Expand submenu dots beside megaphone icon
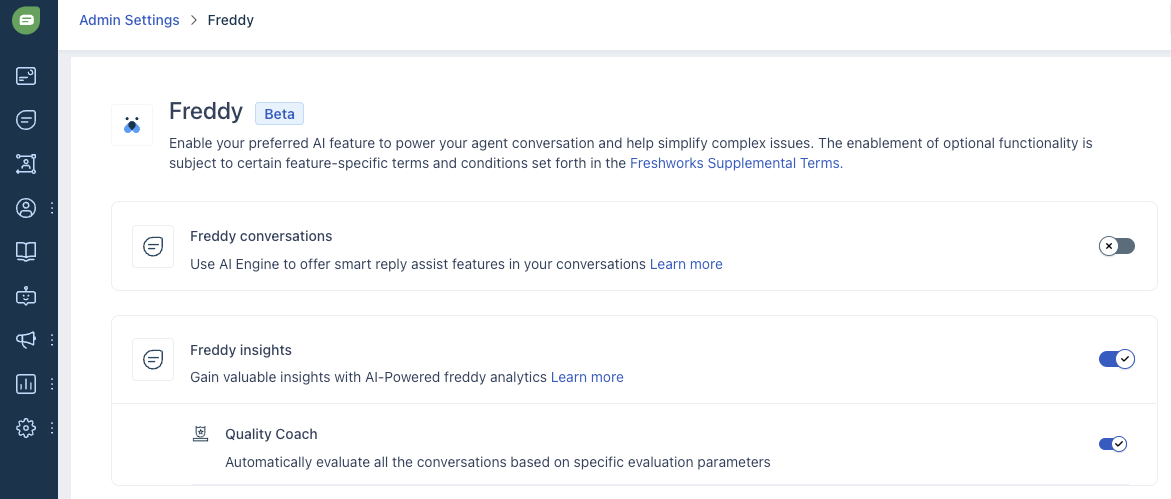1171x499 pixels. coord(52,340)
